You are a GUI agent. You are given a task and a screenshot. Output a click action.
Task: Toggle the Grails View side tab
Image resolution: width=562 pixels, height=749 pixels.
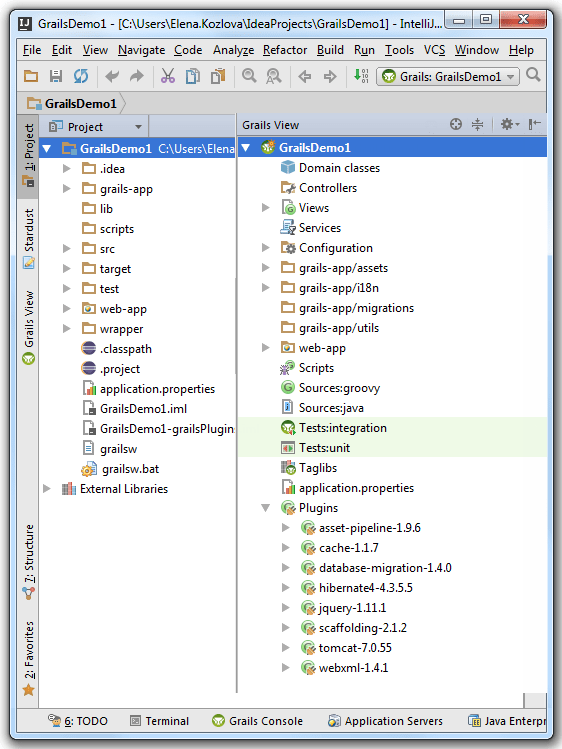(x=29, y=328)
